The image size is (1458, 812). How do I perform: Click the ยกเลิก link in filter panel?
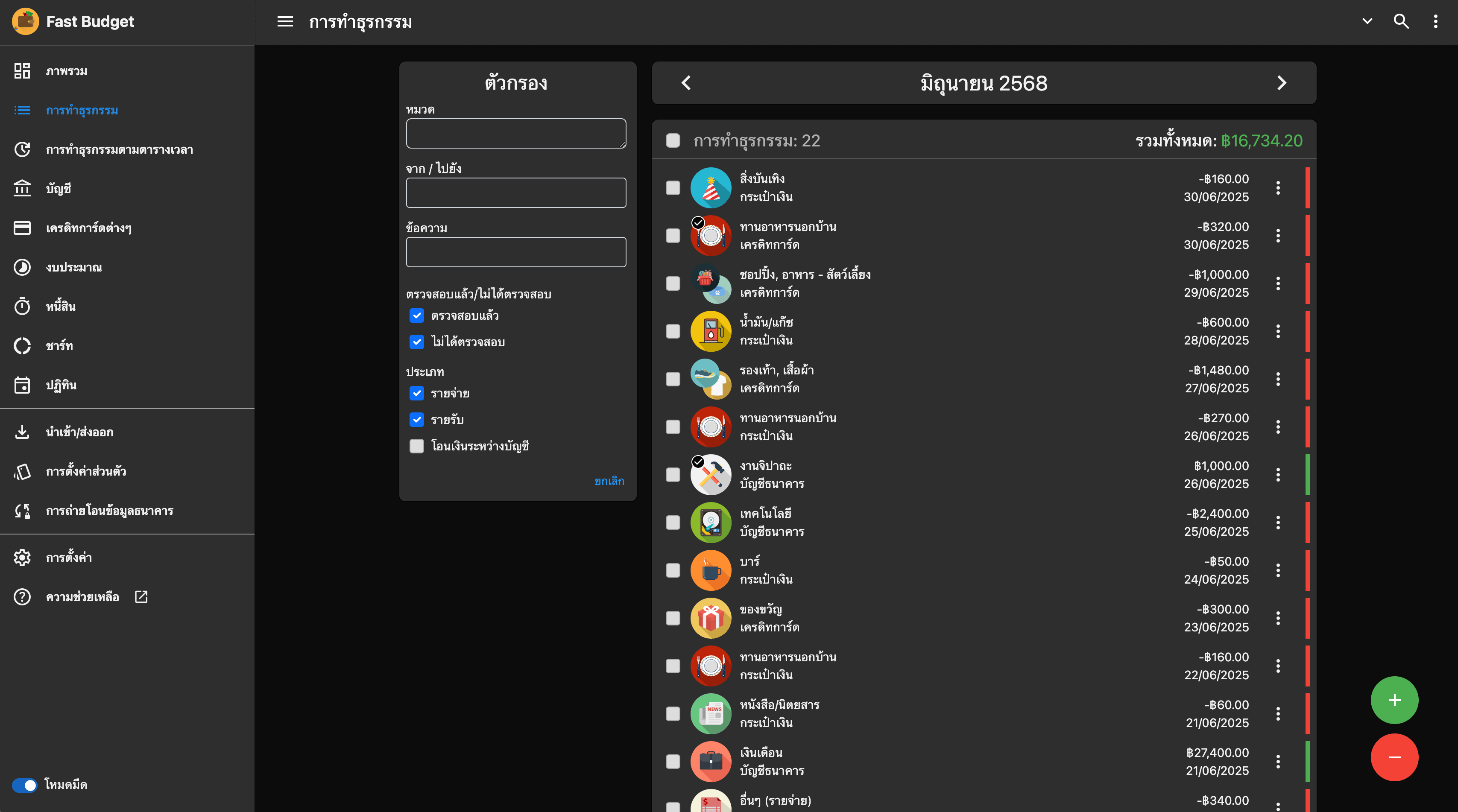(x=609, y=481)
